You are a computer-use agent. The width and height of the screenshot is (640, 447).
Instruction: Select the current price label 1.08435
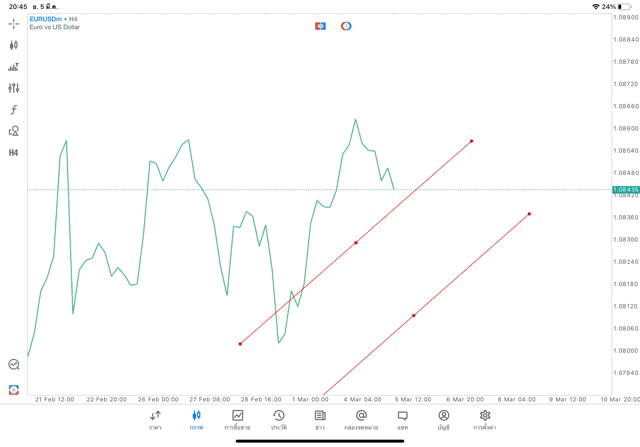click(625, 189)
